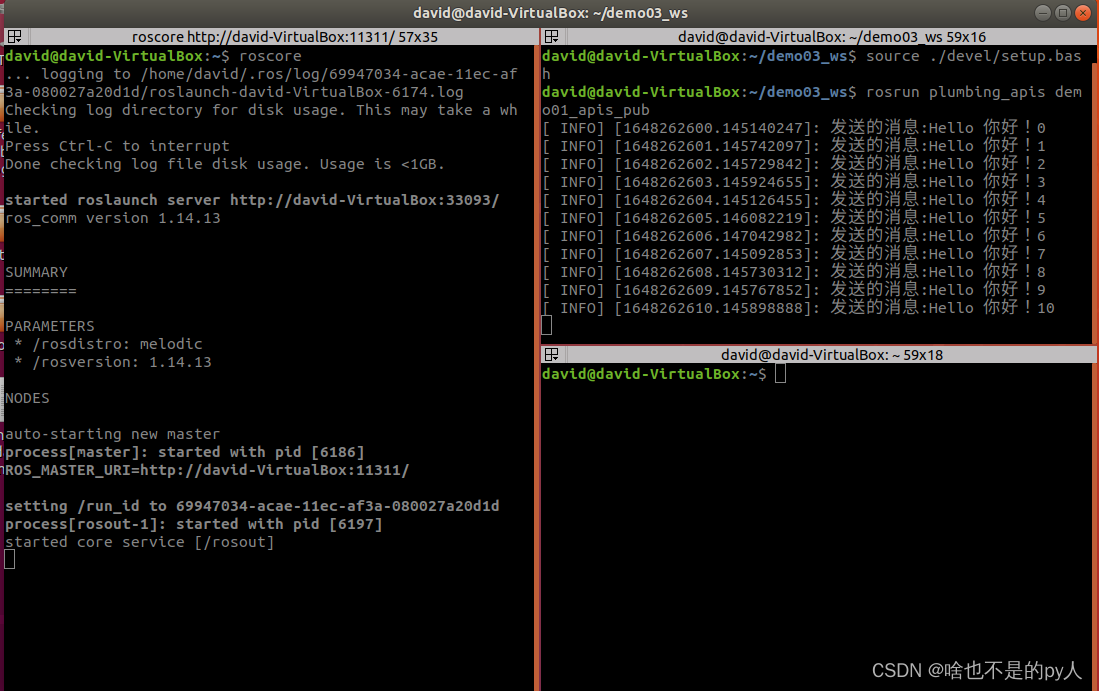This screenshot has width=1099, height=691.
Task: Click the INFO line with timestamp 1648262604.145126455
Action: (x=794, y=200)
